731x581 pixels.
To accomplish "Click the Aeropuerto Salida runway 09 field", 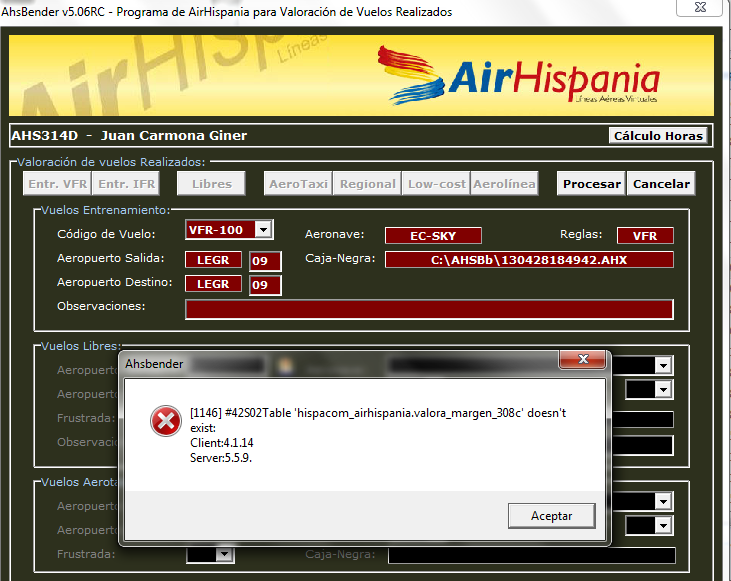I will click(265, 261).
